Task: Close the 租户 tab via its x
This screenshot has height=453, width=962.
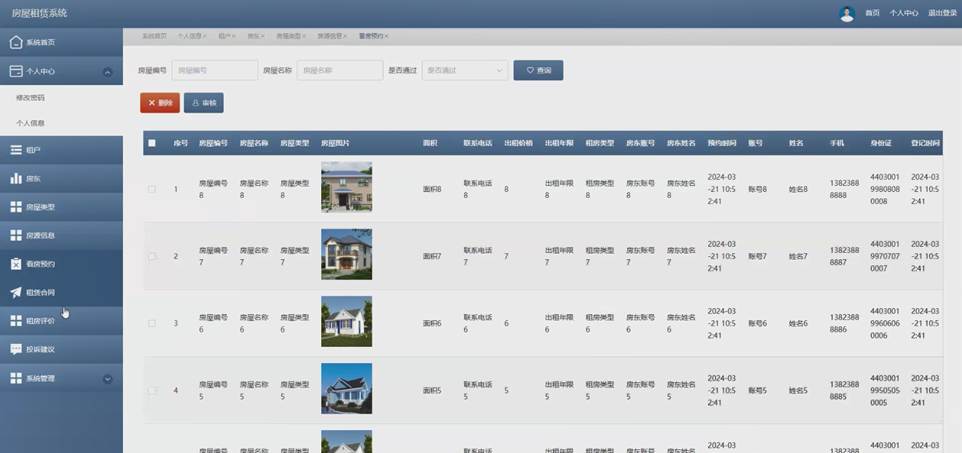Action: 233,36
